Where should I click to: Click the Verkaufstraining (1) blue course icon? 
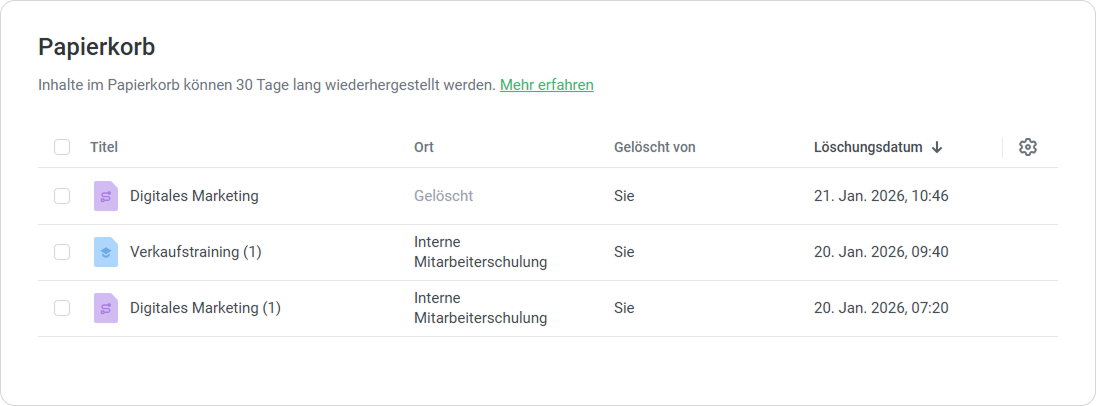pyautogui.click(x=106, y=252)
